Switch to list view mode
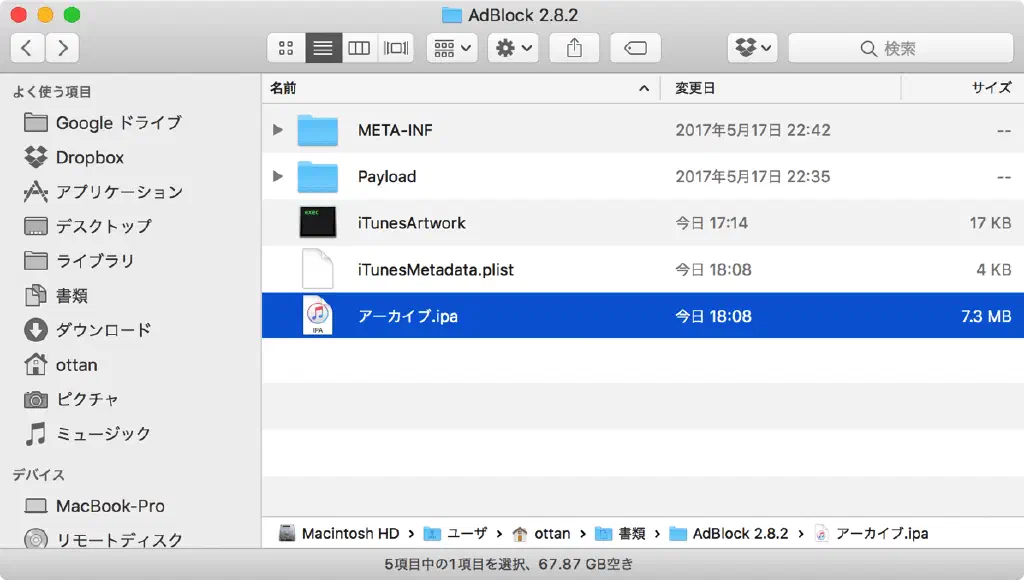This screenshot has height=580, width=1024. click(x=323, y=48)
